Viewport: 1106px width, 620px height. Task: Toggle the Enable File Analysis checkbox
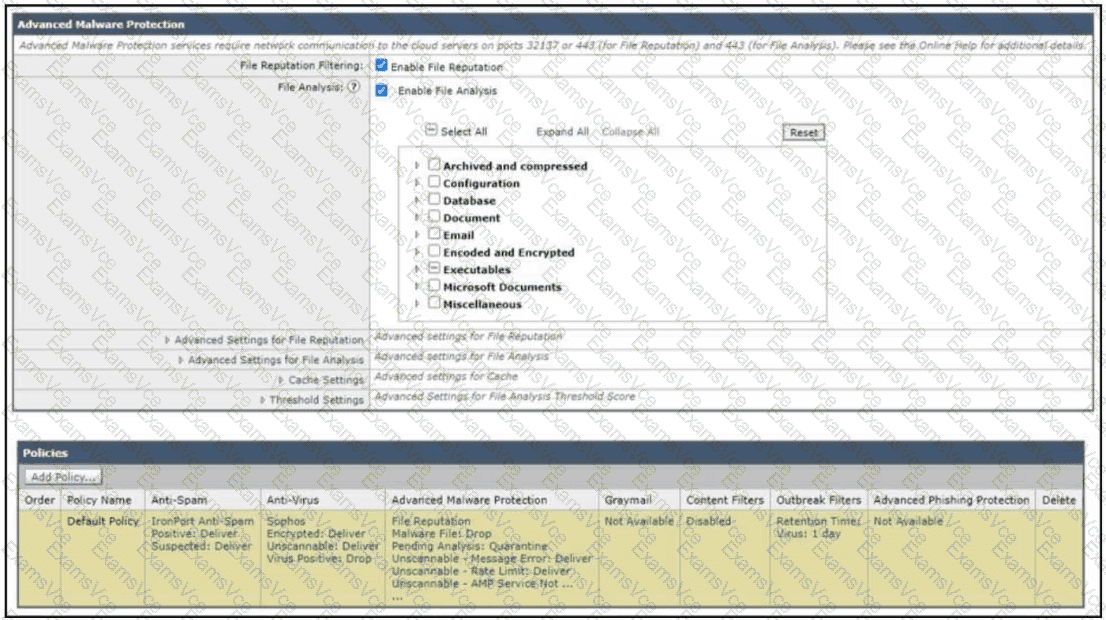[381, 90]
